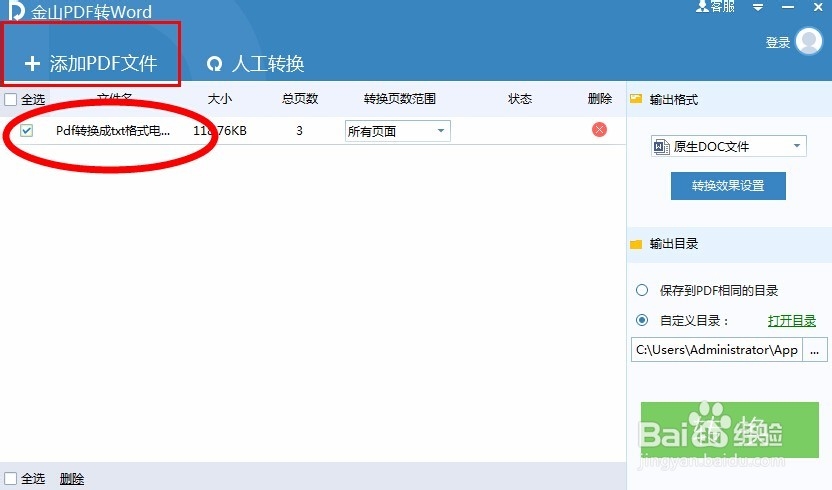Viewport: 832px width, 490px height.
Task: Click the Word document icon in format box
Action: pyautogui.click(x=661, y=147)
